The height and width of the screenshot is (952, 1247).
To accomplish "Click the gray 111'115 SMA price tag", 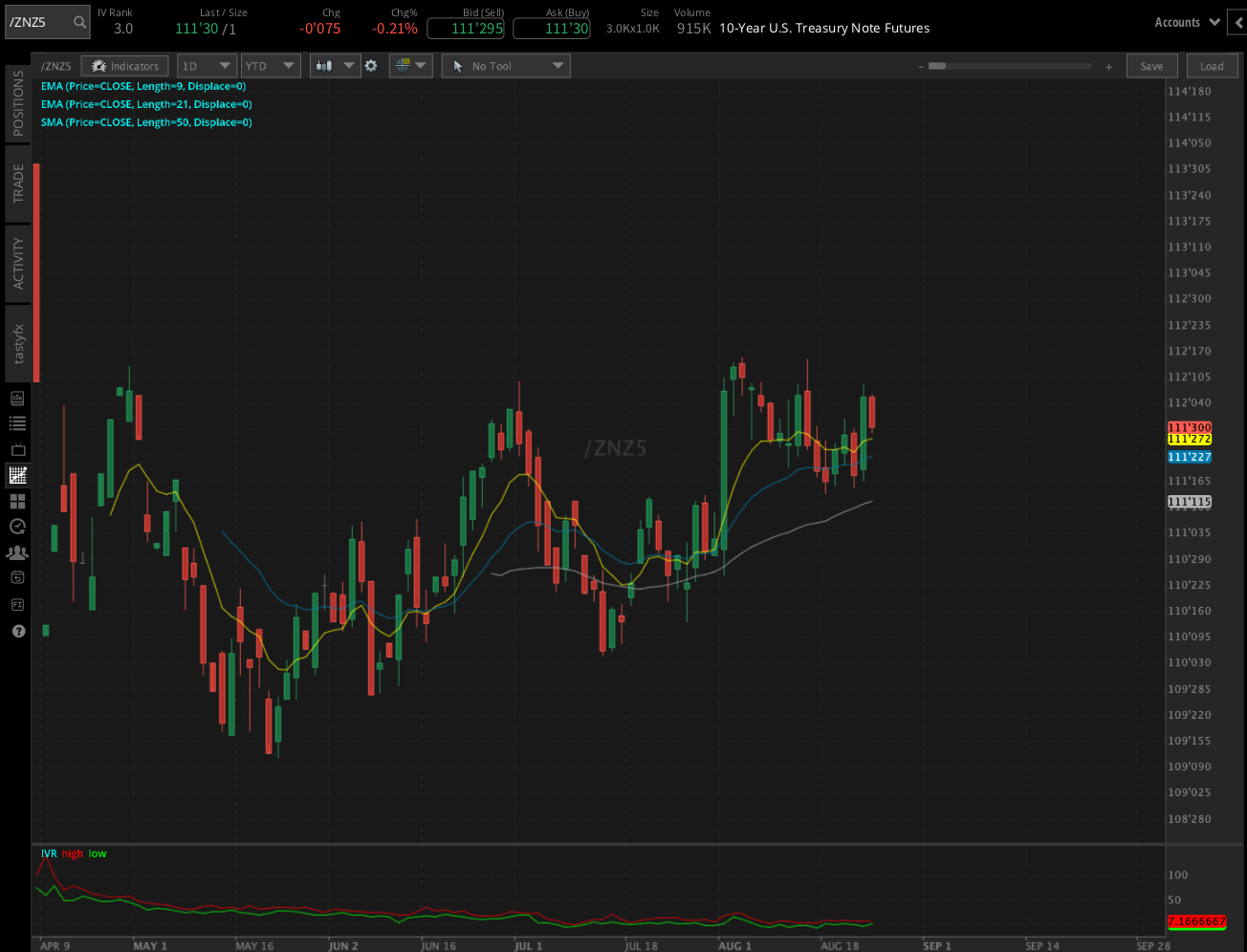I will pyautogui.click(x=1190, y=502).
